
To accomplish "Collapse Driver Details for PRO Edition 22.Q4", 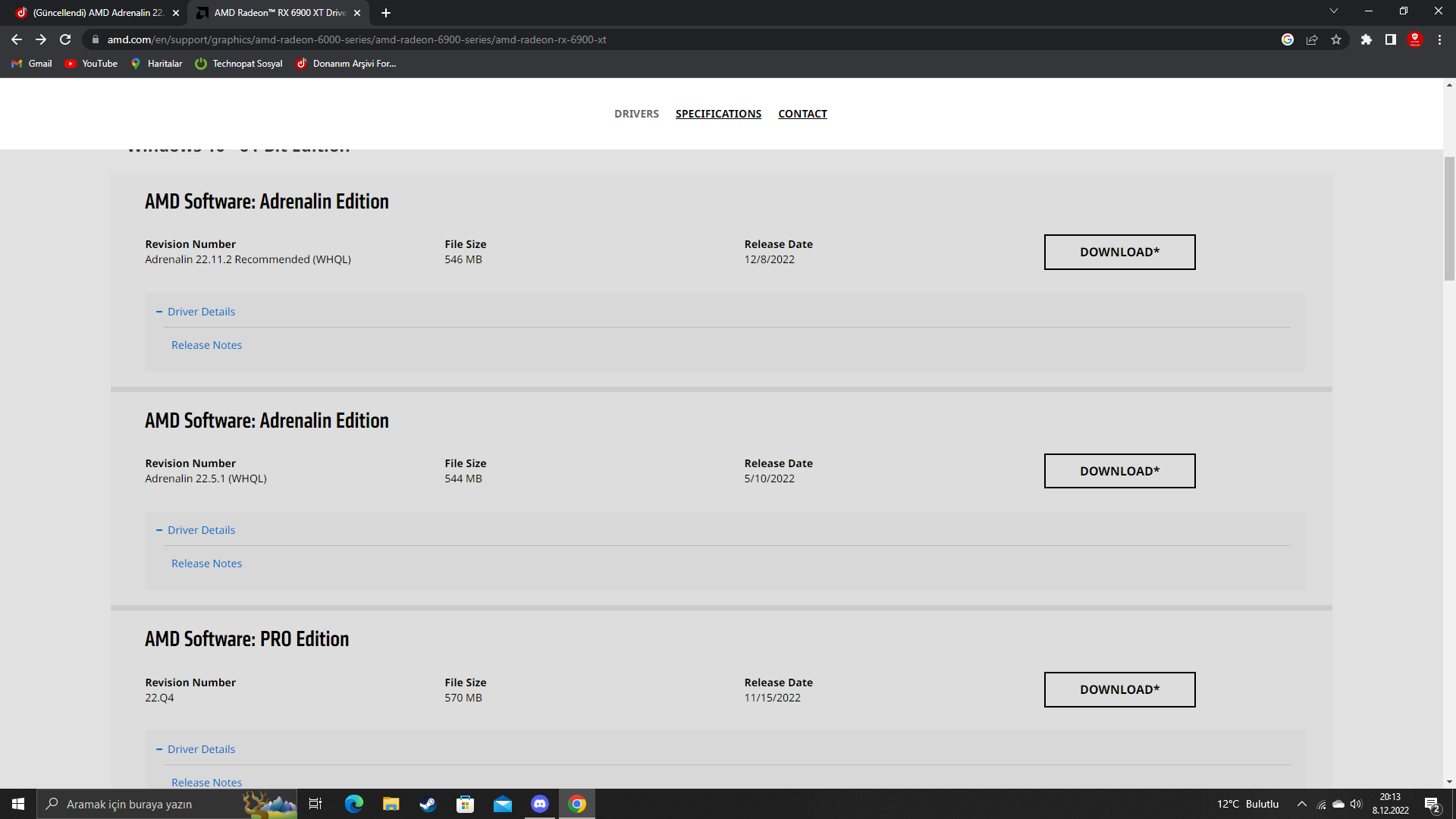I will click(196, 749).
